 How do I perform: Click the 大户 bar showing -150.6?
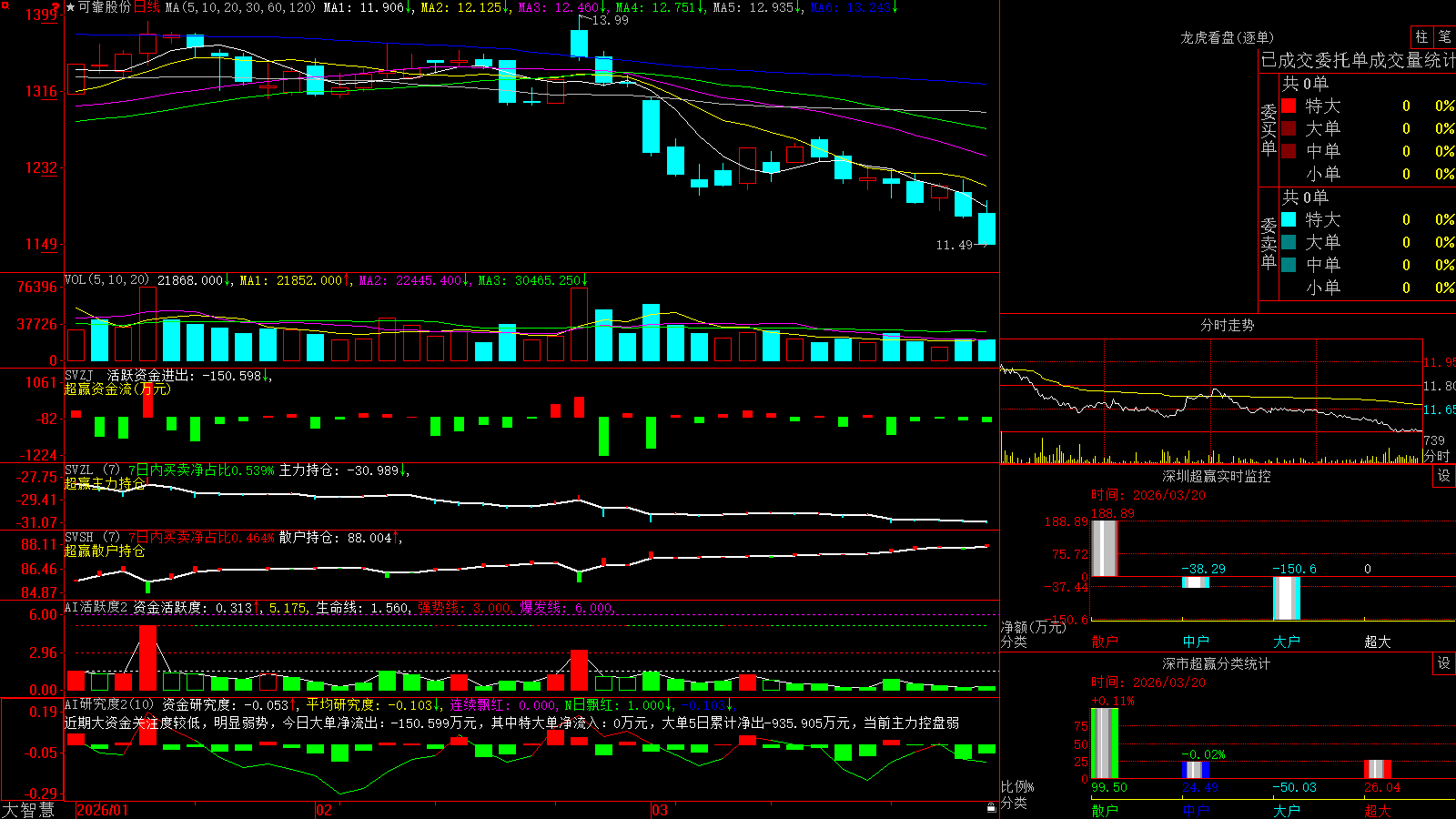[1287, 598]
